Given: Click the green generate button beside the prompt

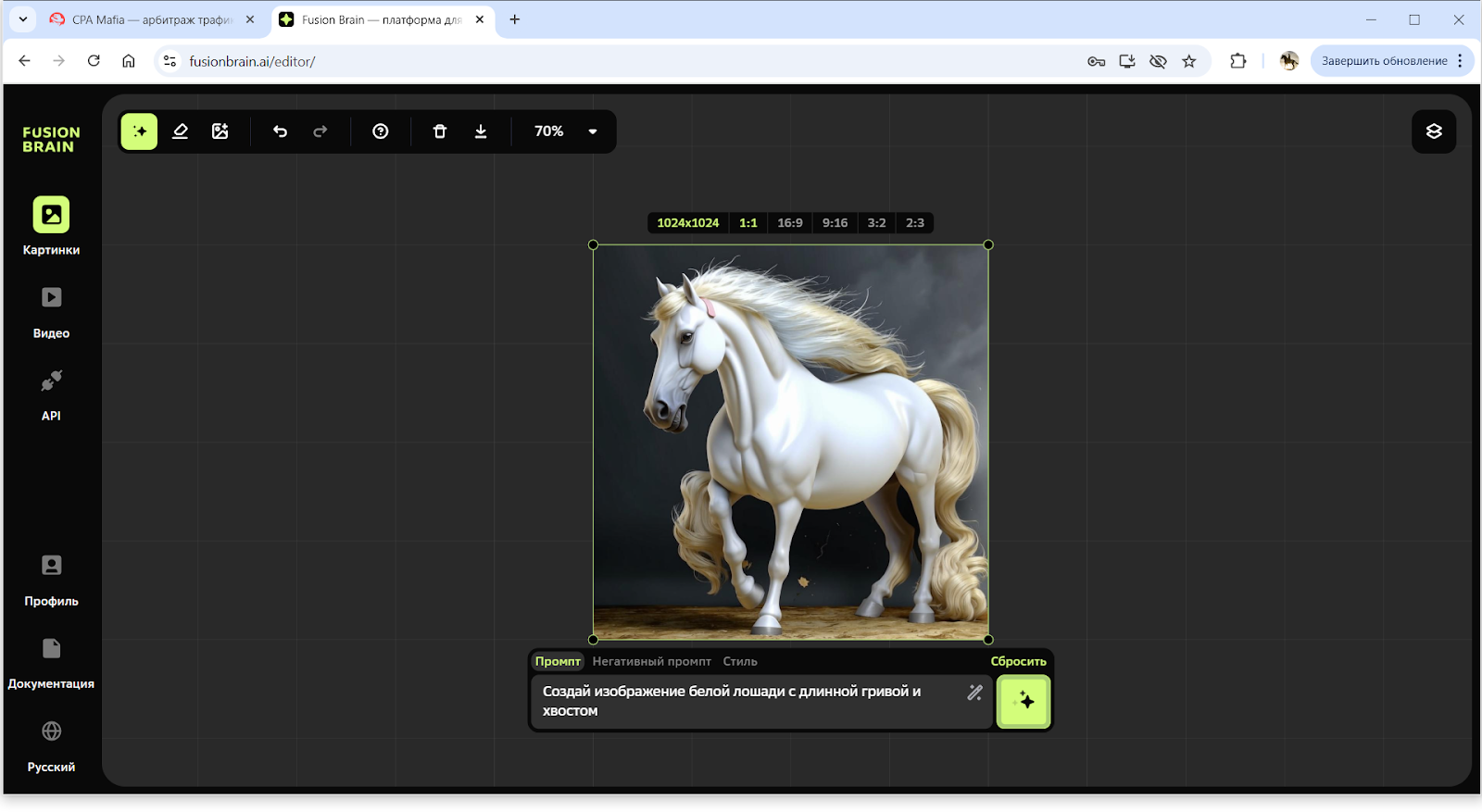Looking at the screenshot, I should click(1024, 702).
